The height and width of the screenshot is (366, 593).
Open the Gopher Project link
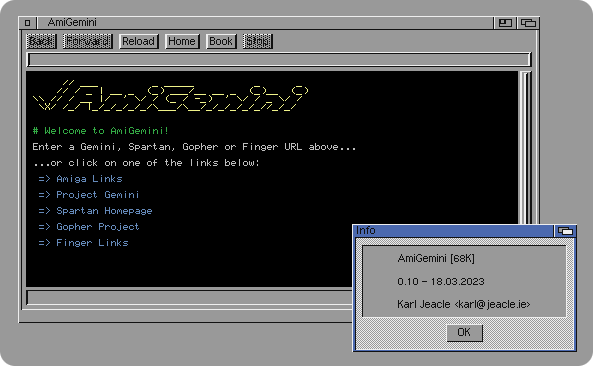point(98,227)
